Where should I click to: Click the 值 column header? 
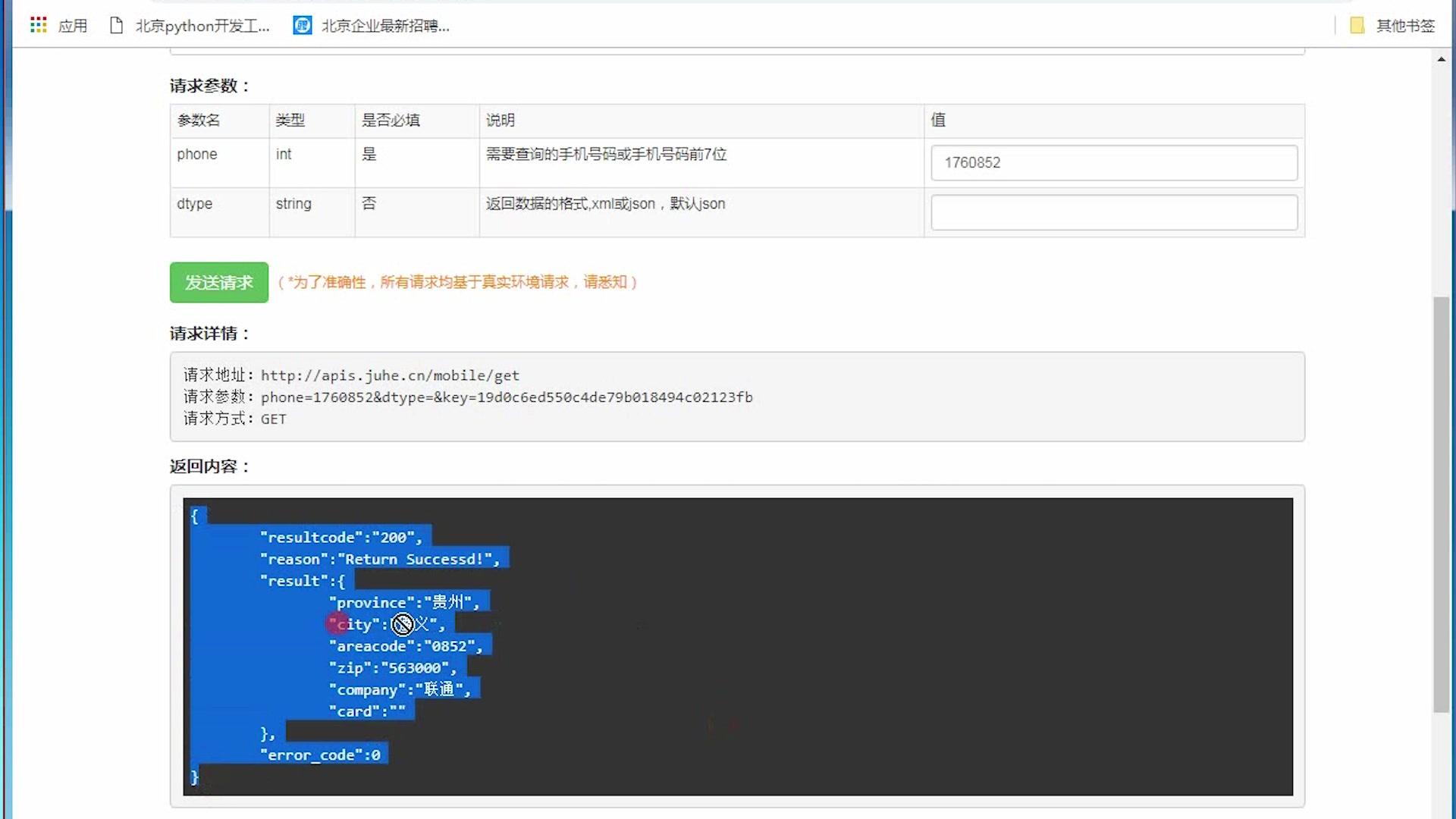938,120
